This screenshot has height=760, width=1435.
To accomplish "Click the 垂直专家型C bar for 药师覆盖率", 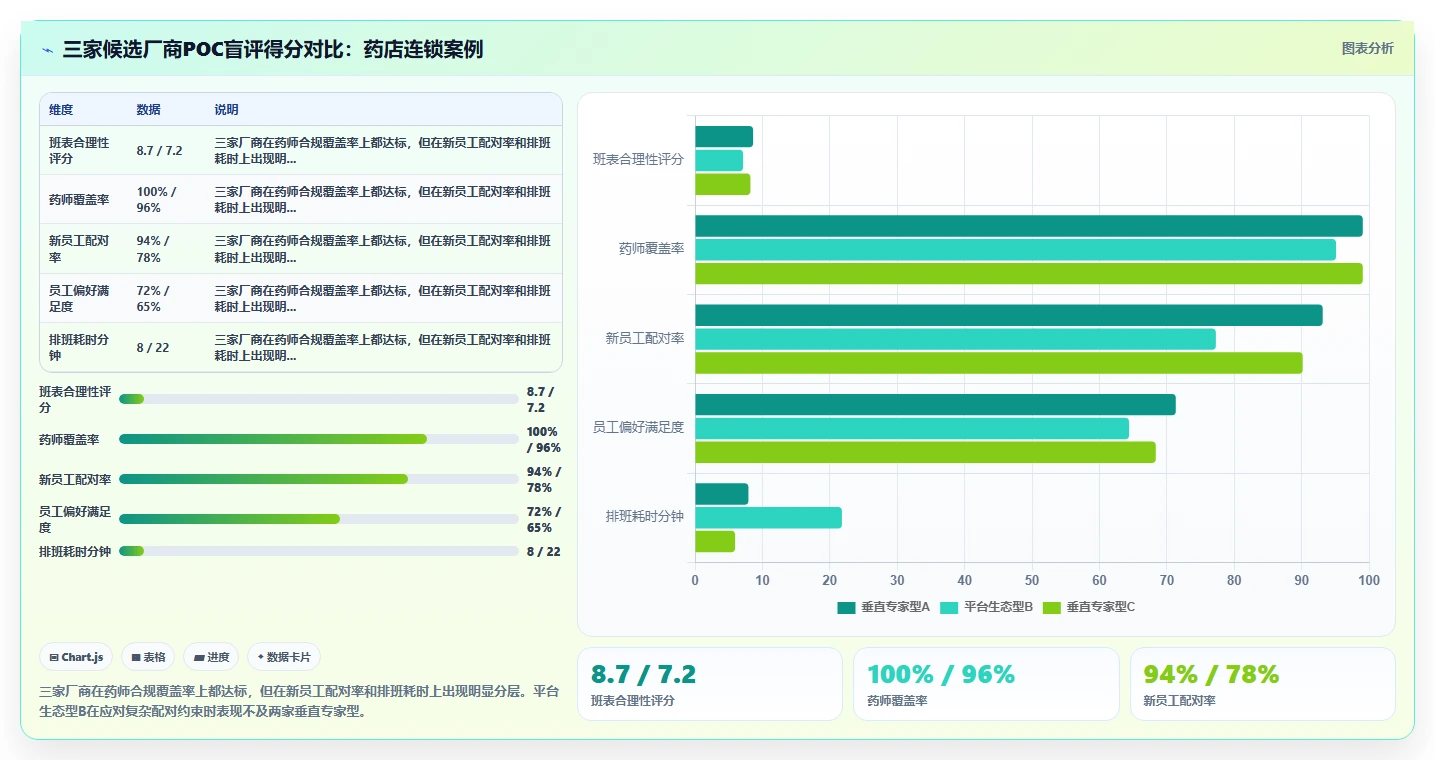I will coord(1028,273).
